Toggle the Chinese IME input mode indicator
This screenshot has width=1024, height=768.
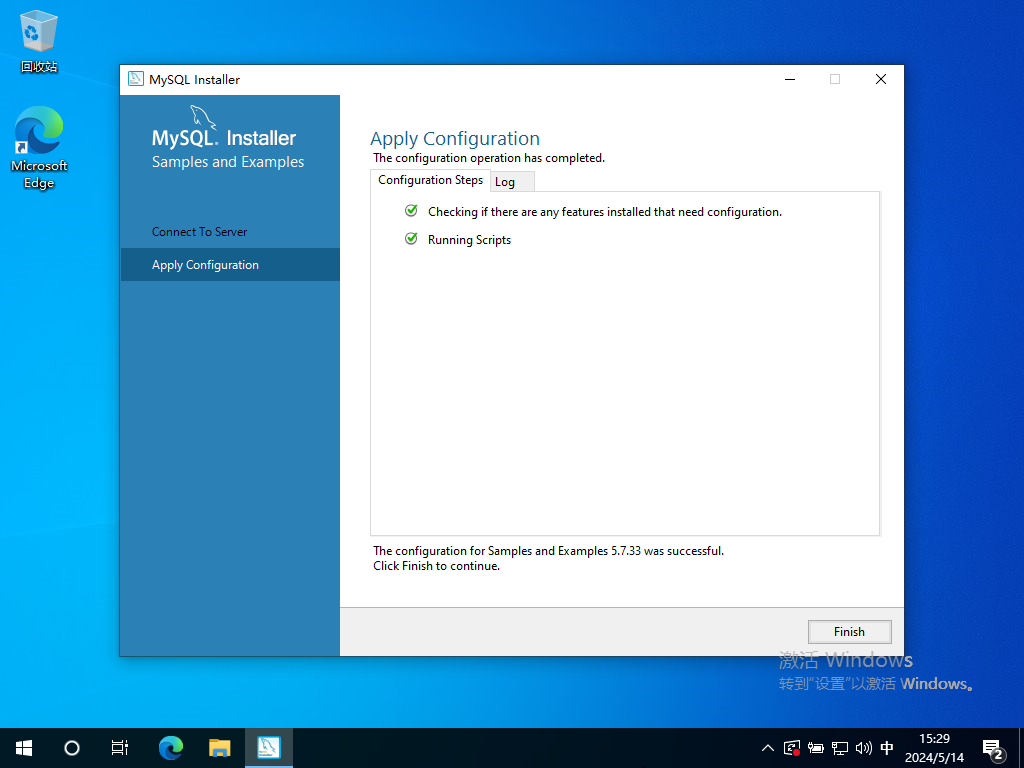tap(887, 748)
